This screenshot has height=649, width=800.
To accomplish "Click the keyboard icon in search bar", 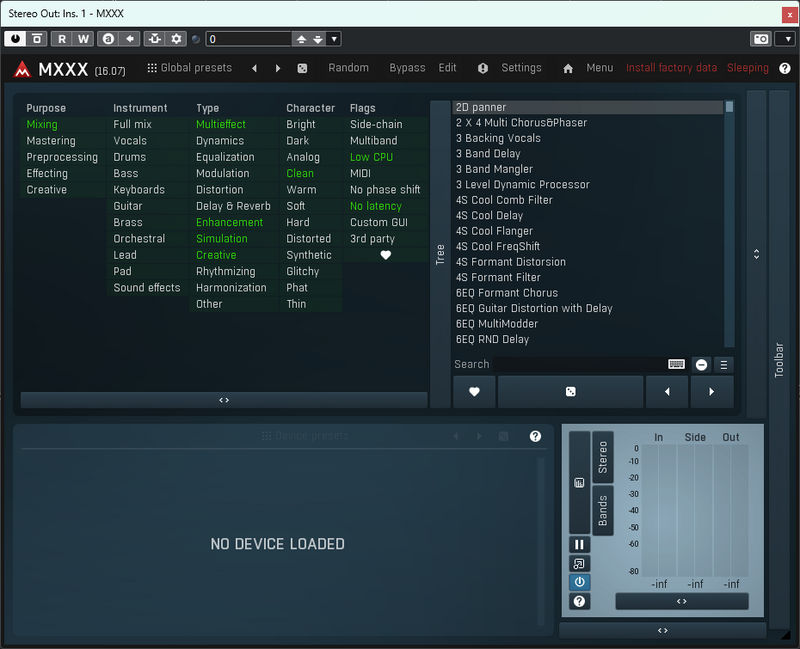I will [677, 364].
